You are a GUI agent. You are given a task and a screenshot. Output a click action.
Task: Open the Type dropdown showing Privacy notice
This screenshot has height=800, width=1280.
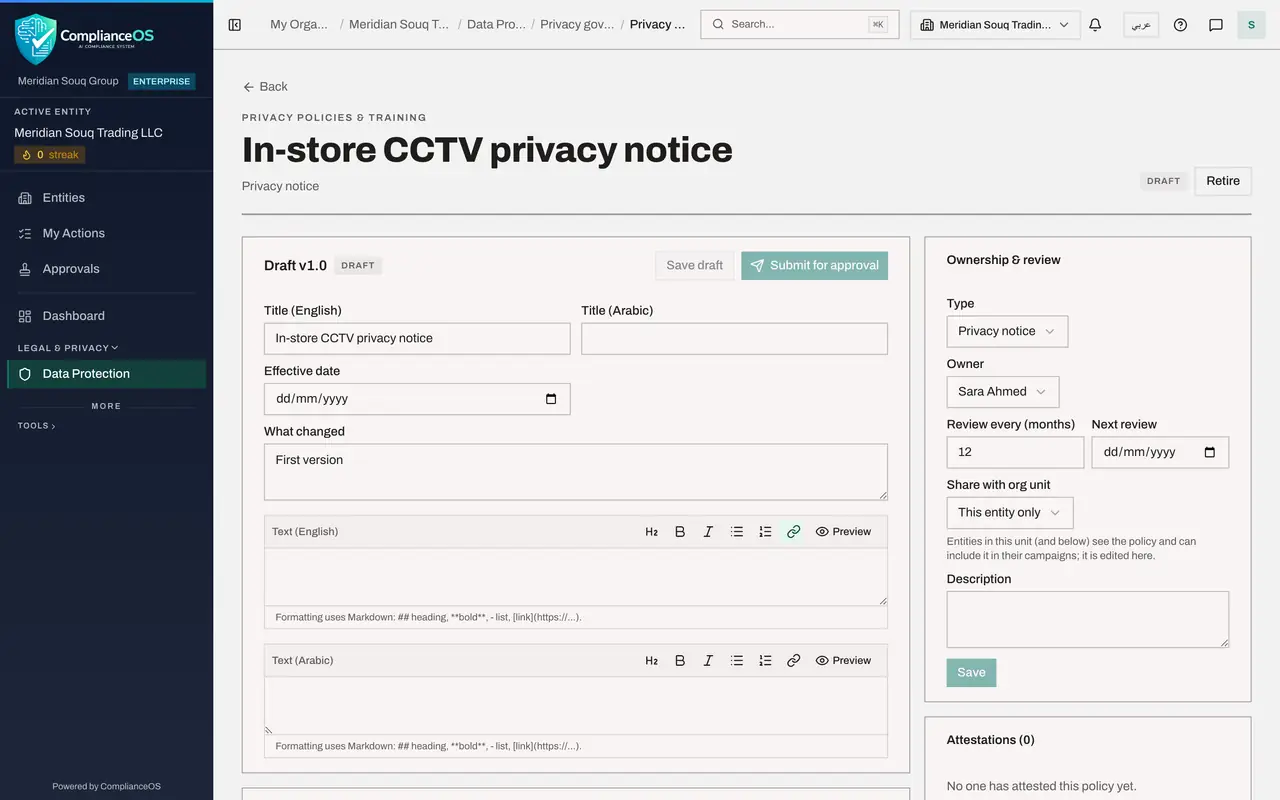tap(1007, 331)
